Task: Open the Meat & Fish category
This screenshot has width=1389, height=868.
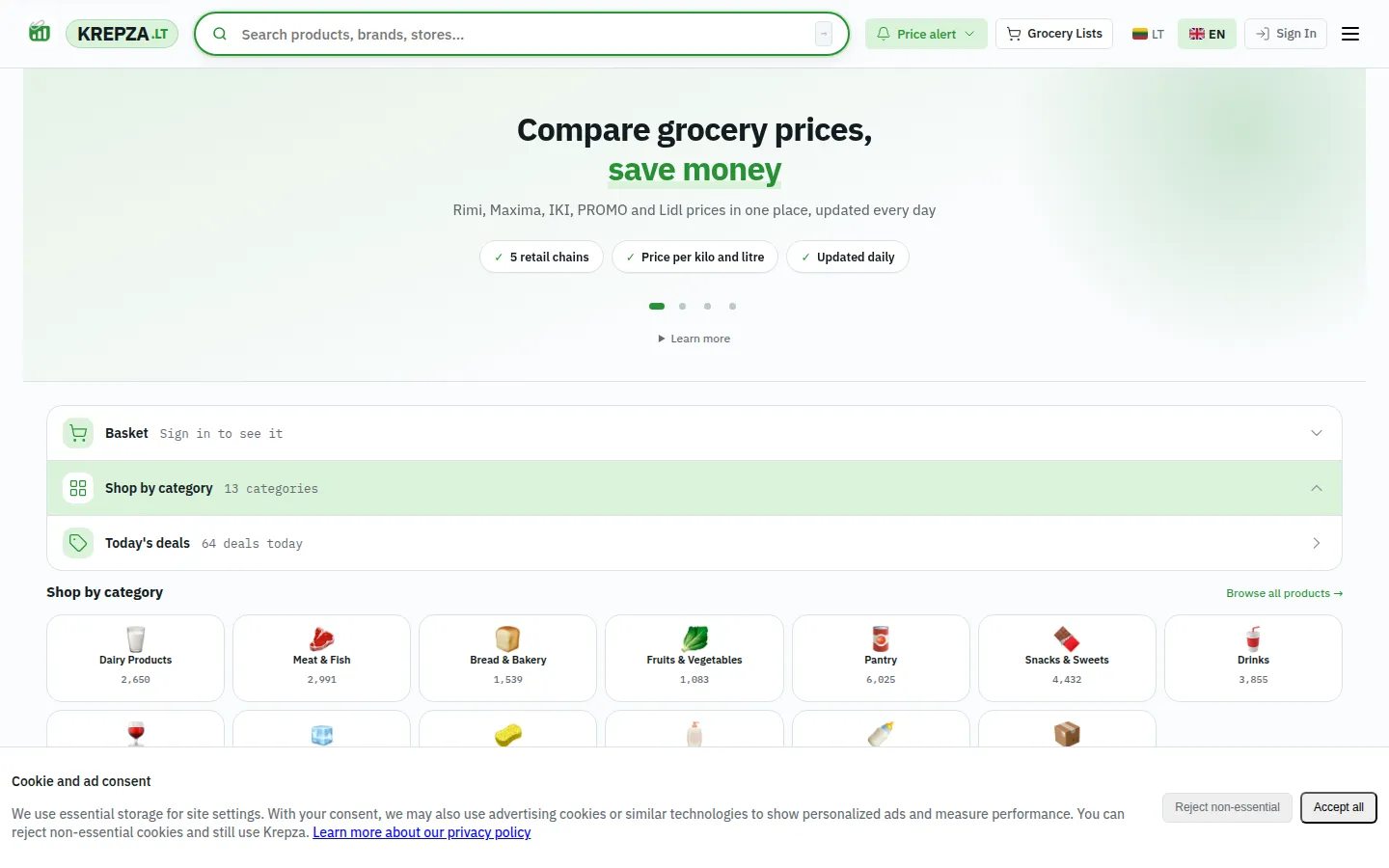Action: pos(321,658)
